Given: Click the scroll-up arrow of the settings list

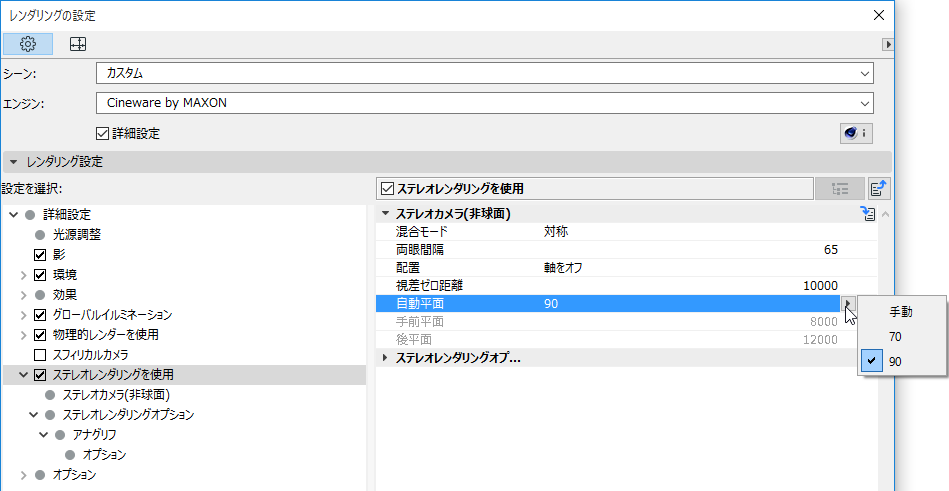Looking at the screenshot, I should (885, 214).
